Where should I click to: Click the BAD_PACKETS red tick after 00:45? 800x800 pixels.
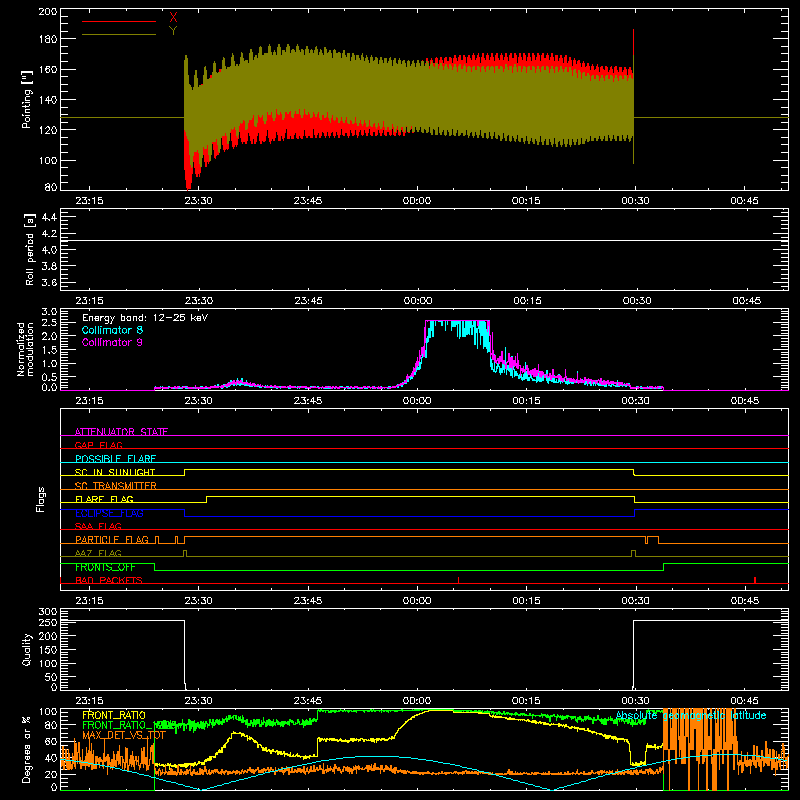[755, 580]
